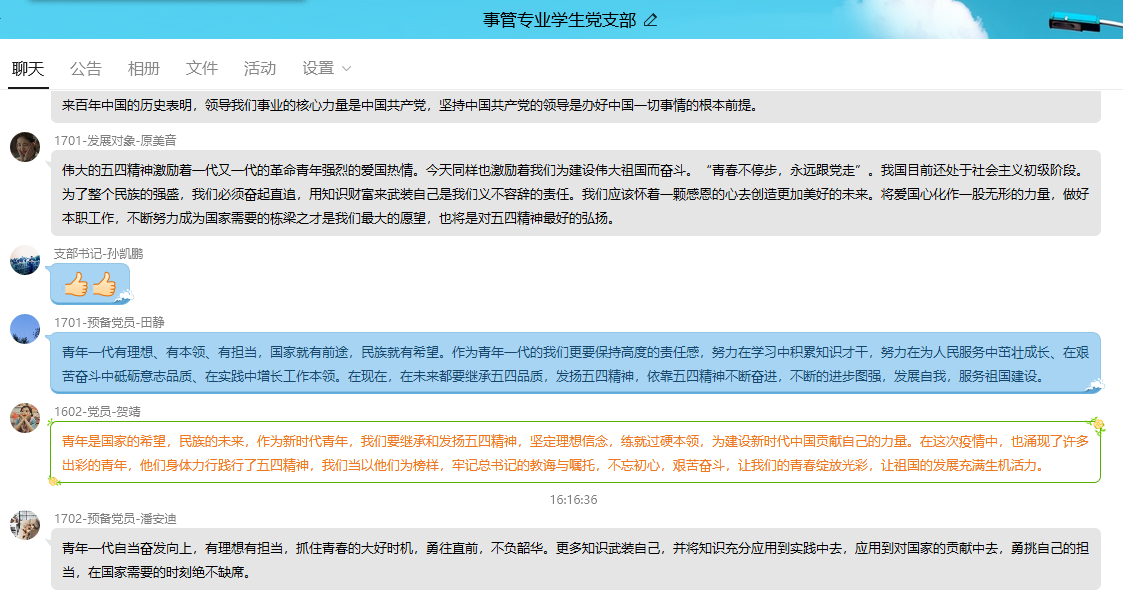The height and width of the screenshot is (594, 1123).
Task: Click 支部书记 孙凯鹏's avatar
Action: [x=25, y=260]
